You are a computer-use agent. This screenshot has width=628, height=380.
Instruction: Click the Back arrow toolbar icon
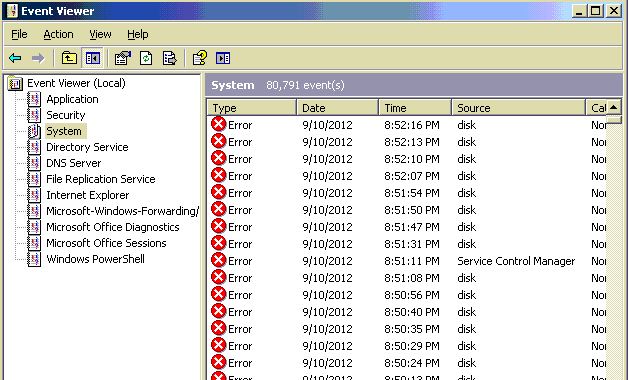coord(15,58)
